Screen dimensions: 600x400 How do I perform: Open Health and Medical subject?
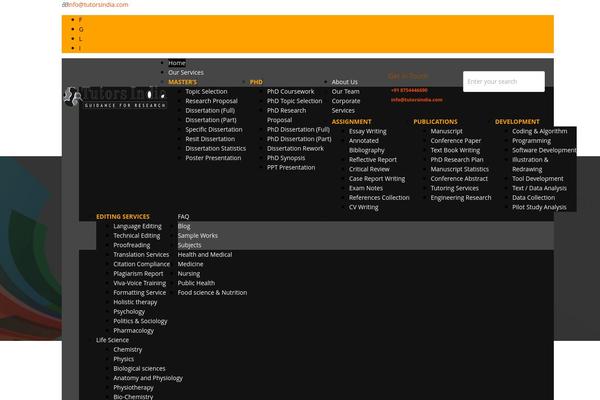click(x=205, y=255)
